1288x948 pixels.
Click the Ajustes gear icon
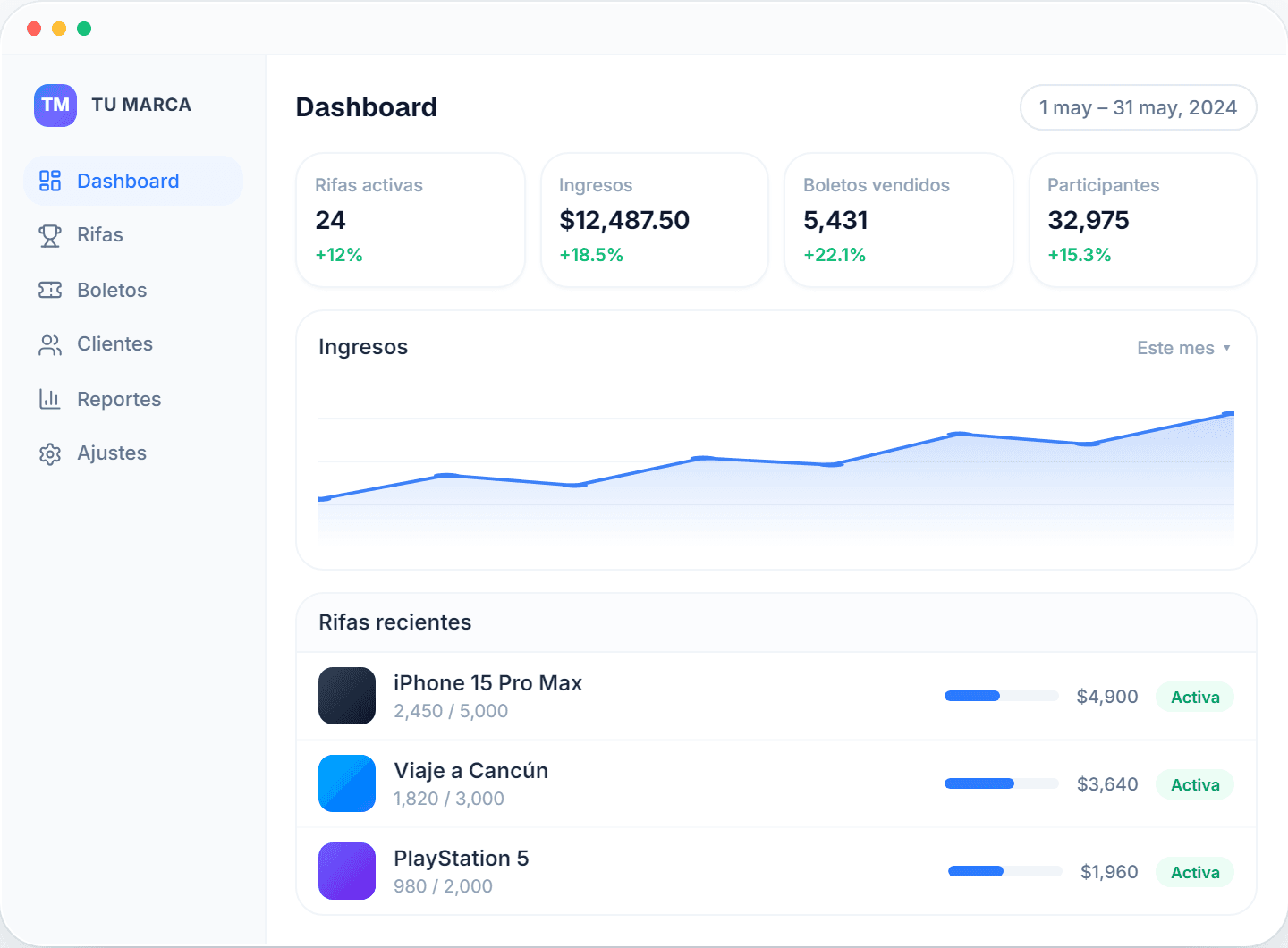50,453
